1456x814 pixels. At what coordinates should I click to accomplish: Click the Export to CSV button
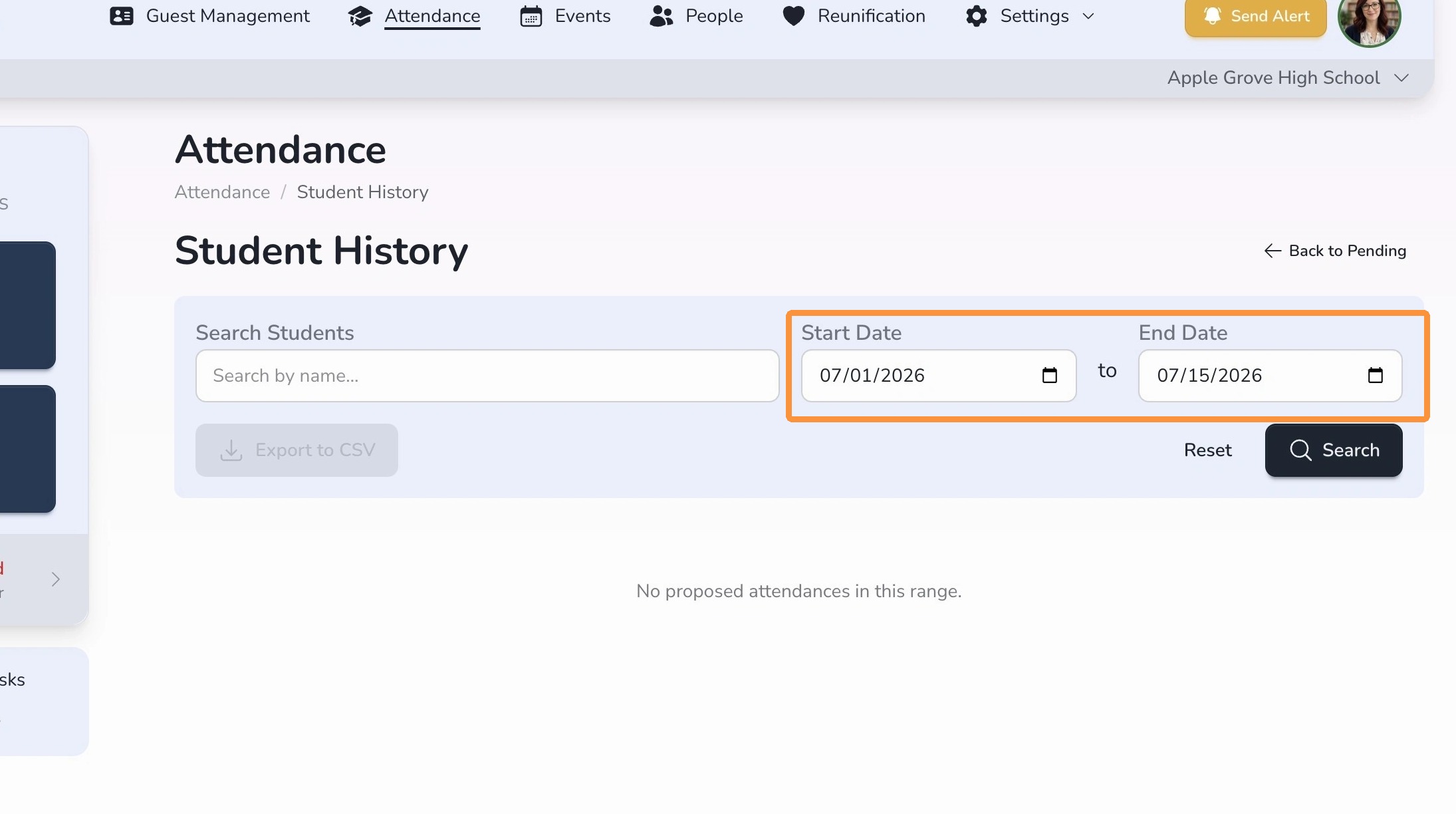297,450
